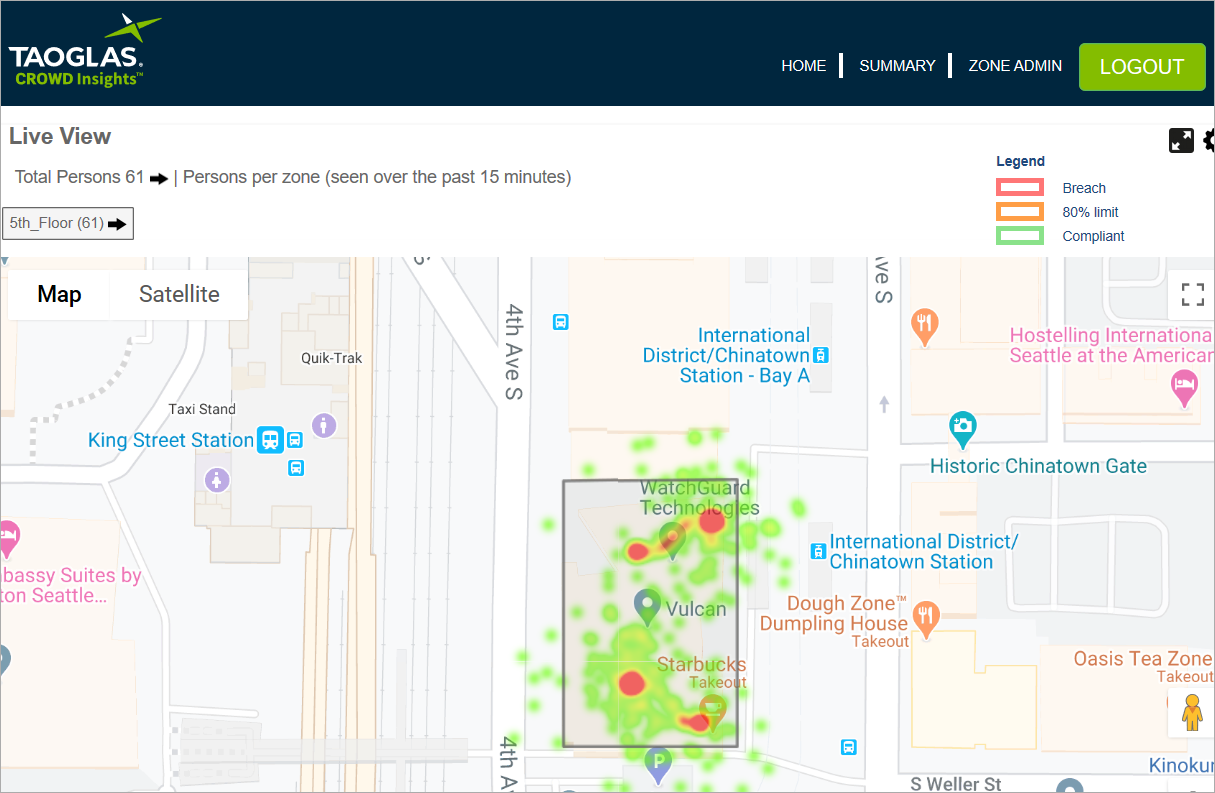This screenshot has width=1215, height=793.
Task: Switch to the Map view tab
Action: [58, 294]
